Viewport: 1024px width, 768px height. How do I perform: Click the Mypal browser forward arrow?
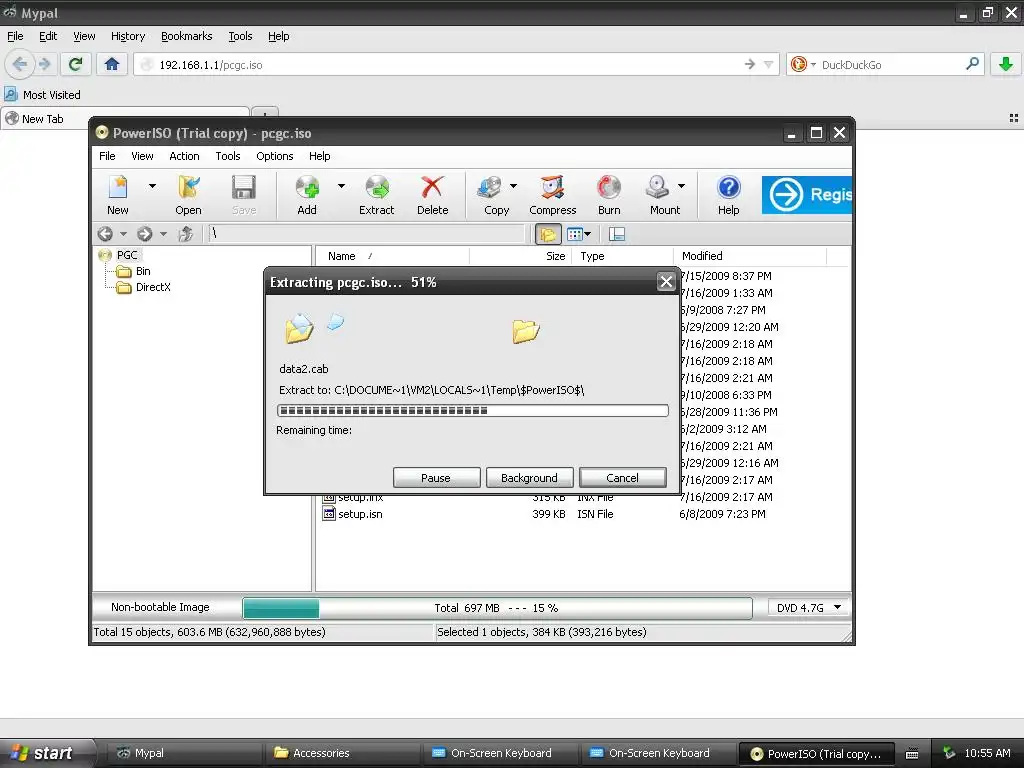click(x=44, y=64)
